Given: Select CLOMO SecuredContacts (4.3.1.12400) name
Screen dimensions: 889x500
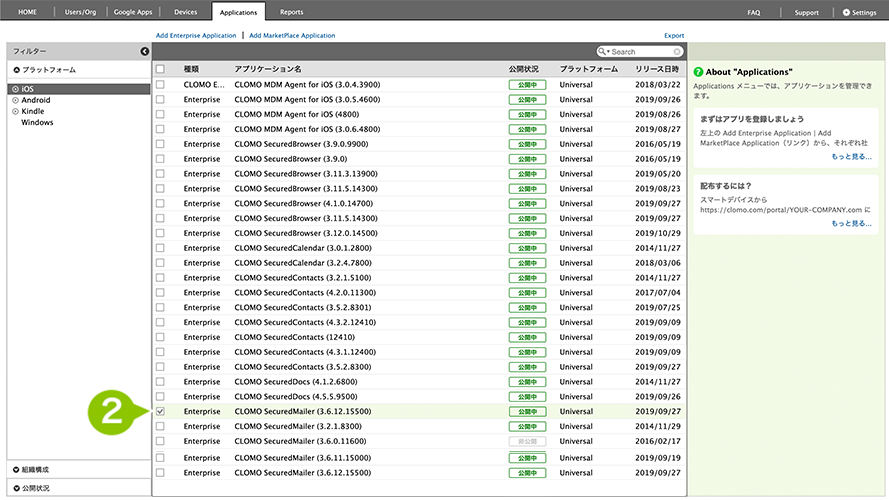Looking at the screenshot, I should click(305, 352).
